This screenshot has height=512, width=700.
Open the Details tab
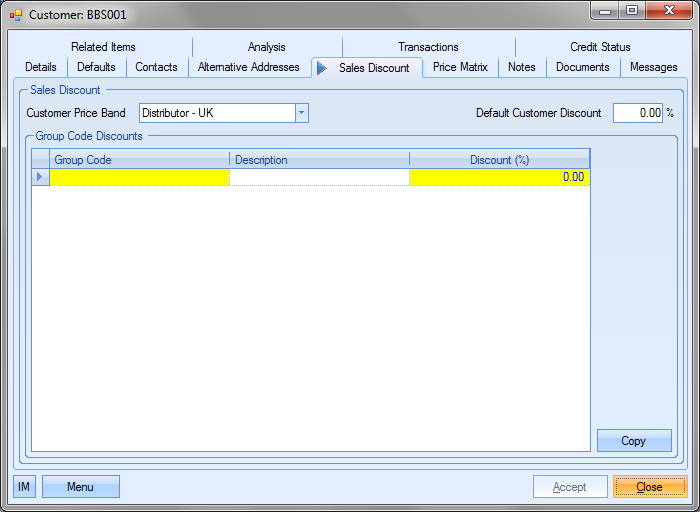[41, 67]
